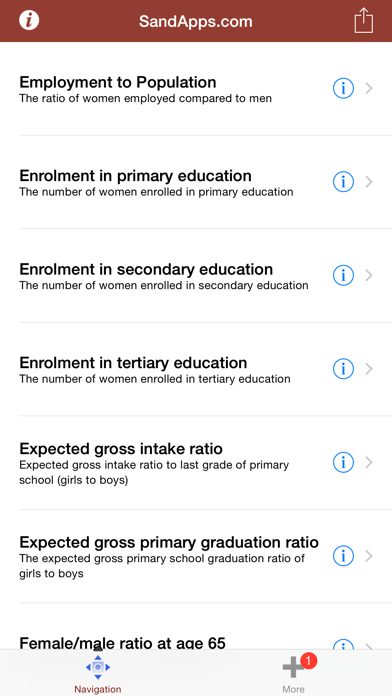Switch to the Navigation tab
Image resolution: width=392 pixels, height=696 pixels.
pyautogui.click(x=98, y=672)
